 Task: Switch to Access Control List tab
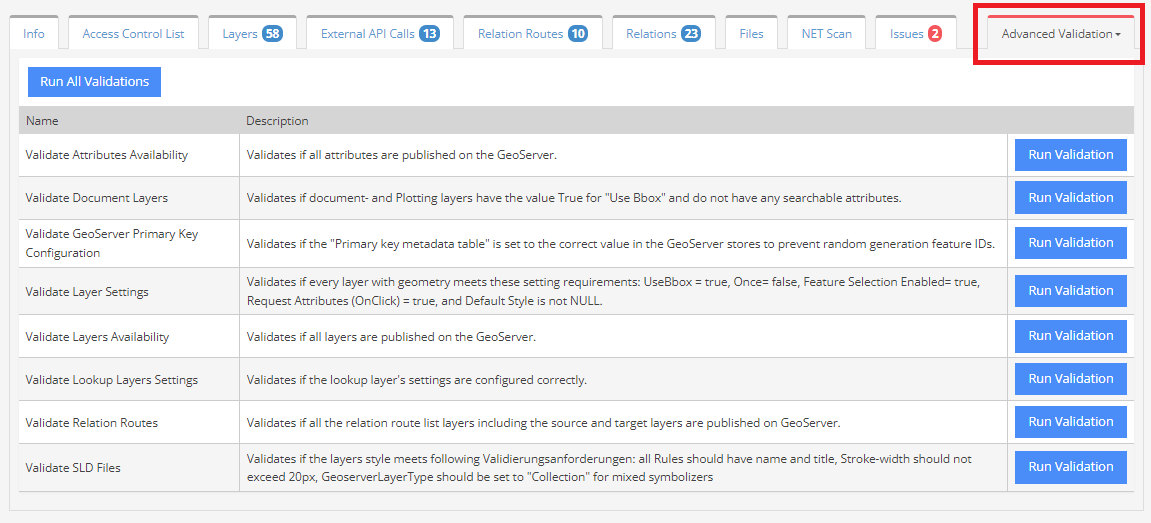[x=133, y=33]
